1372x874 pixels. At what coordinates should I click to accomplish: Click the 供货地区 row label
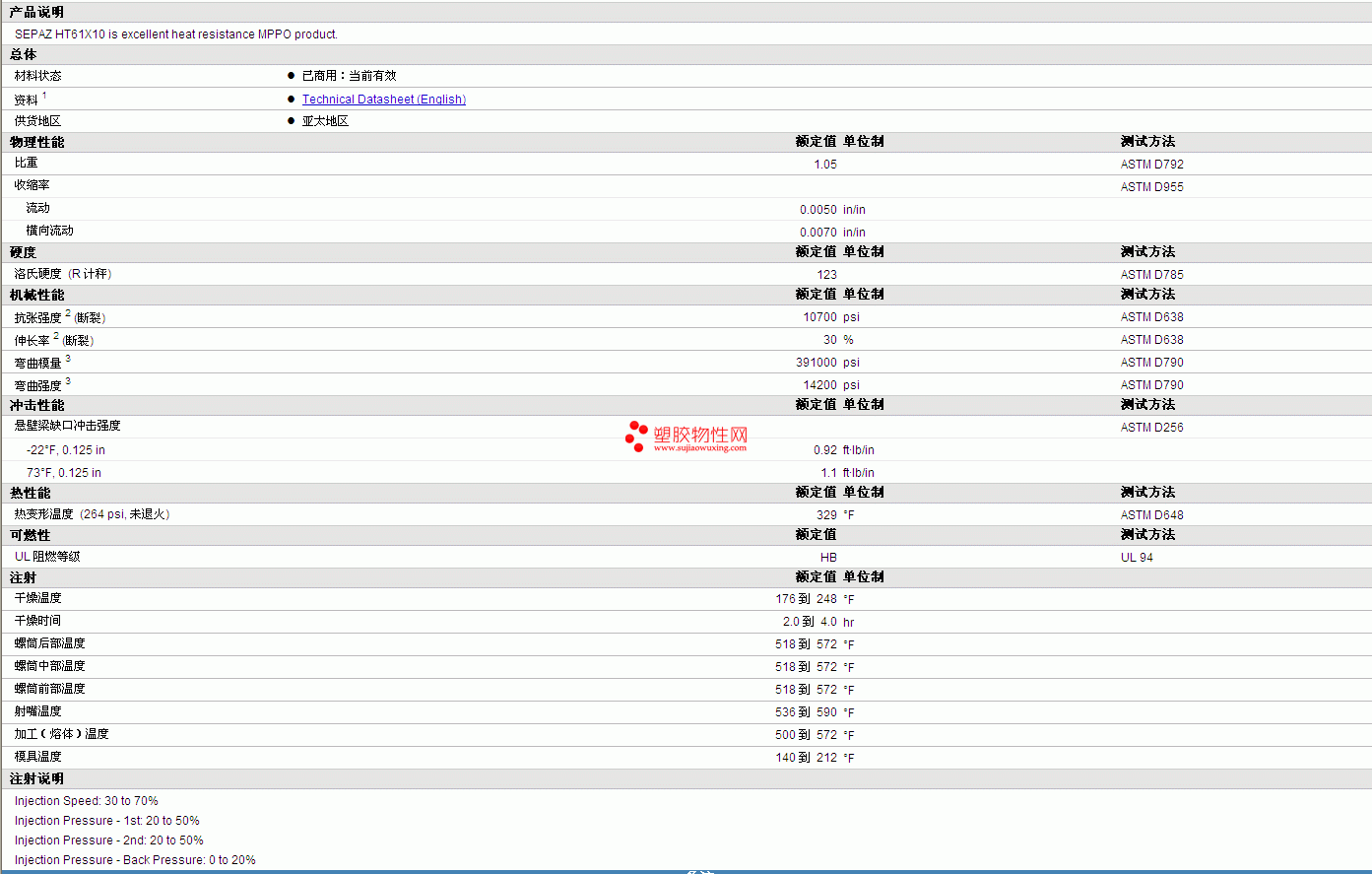[37, 121]
